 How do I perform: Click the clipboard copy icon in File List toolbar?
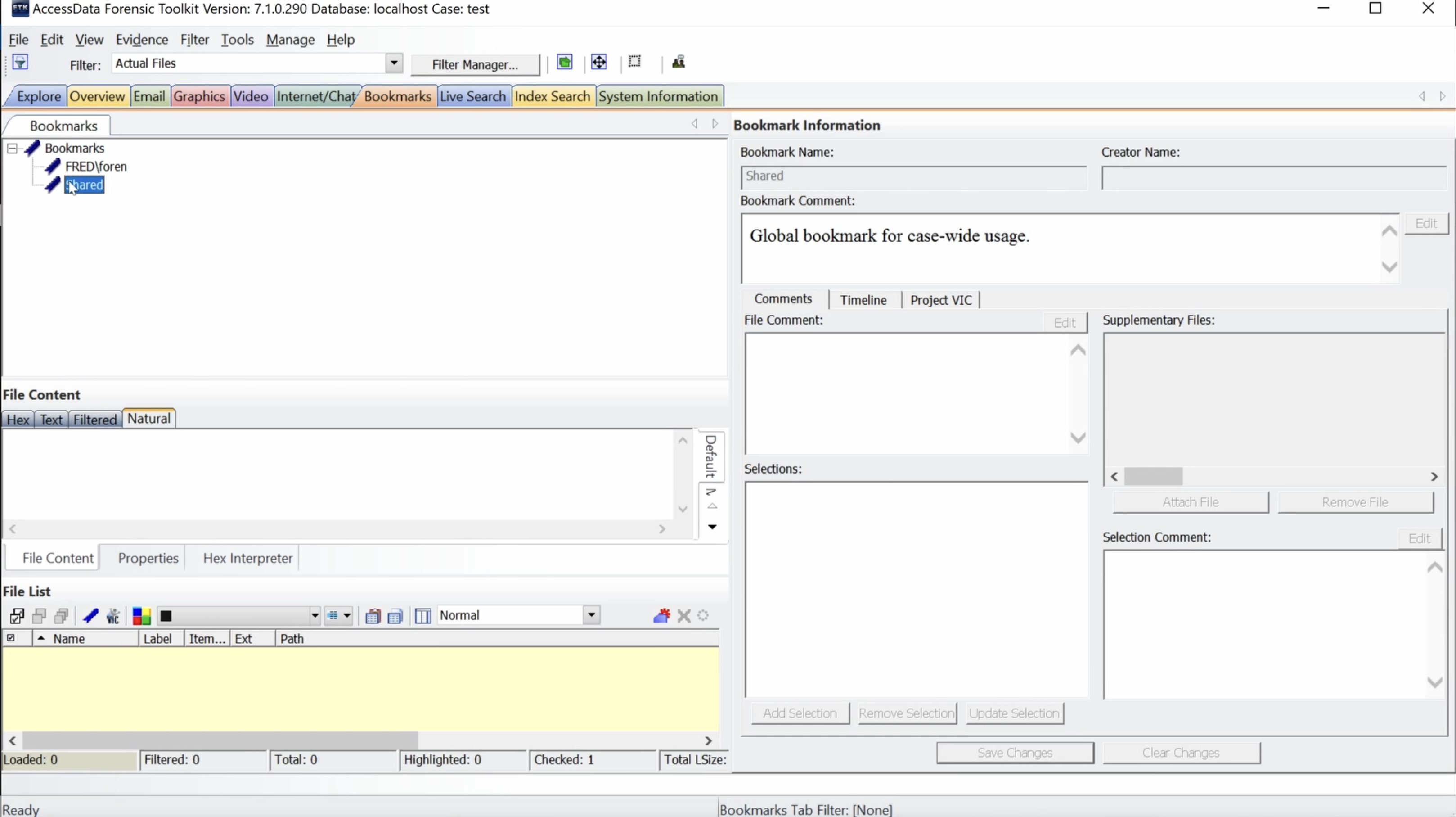(373, 616)
